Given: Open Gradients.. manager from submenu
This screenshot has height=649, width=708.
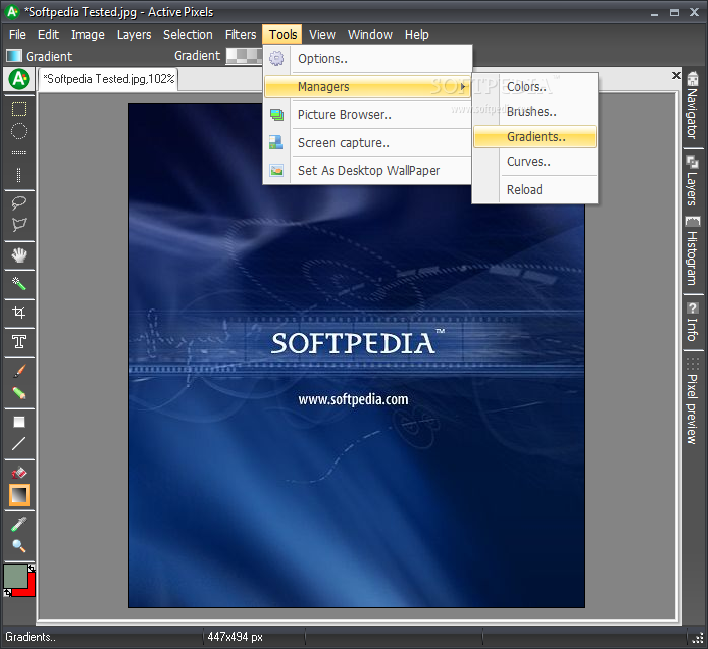Looking at the screenshot, I should point(535,136).
